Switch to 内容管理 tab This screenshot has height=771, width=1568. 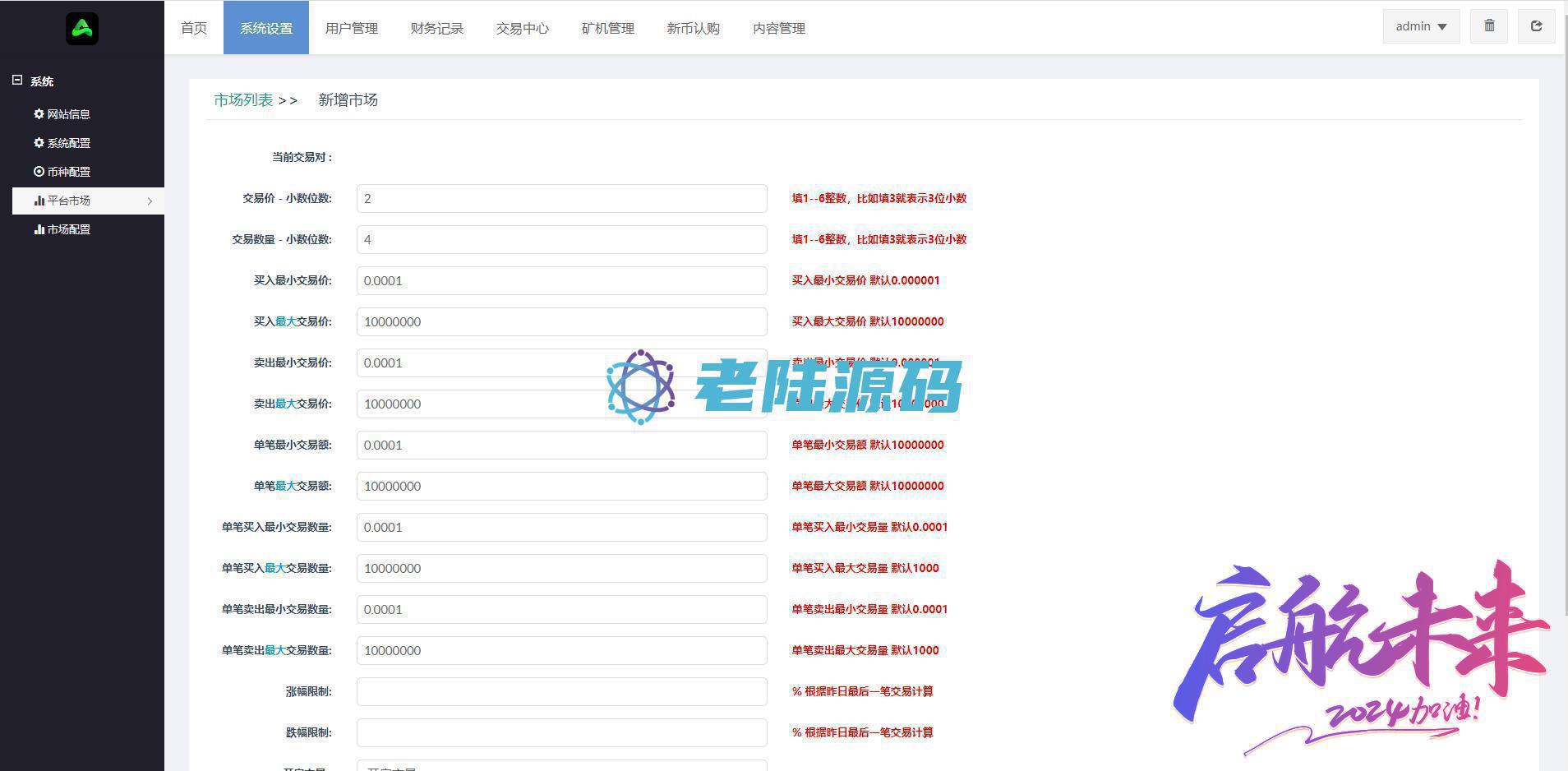(x=779, y=28)
